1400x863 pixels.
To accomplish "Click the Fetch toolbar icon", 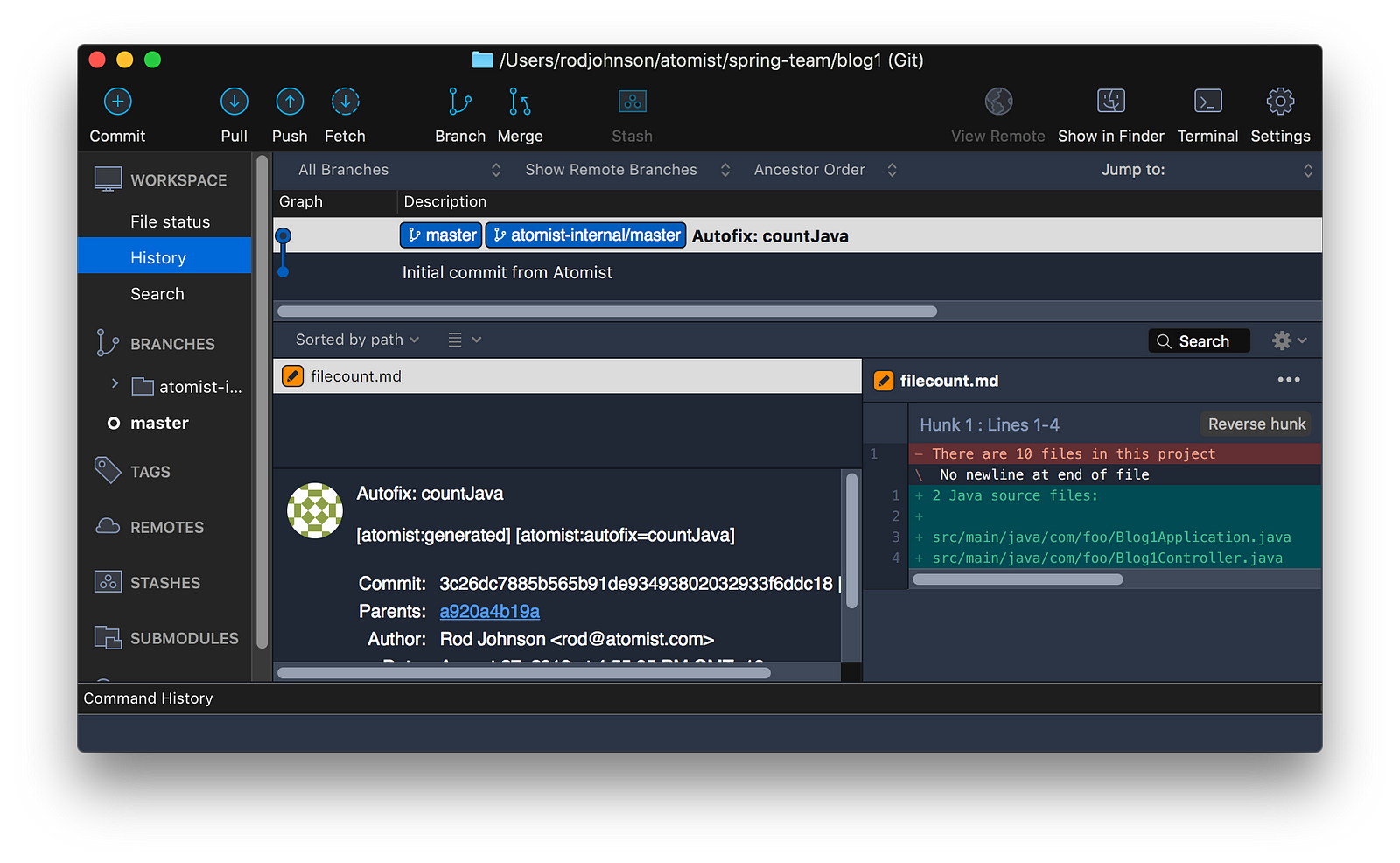I will tap(346, 102).
